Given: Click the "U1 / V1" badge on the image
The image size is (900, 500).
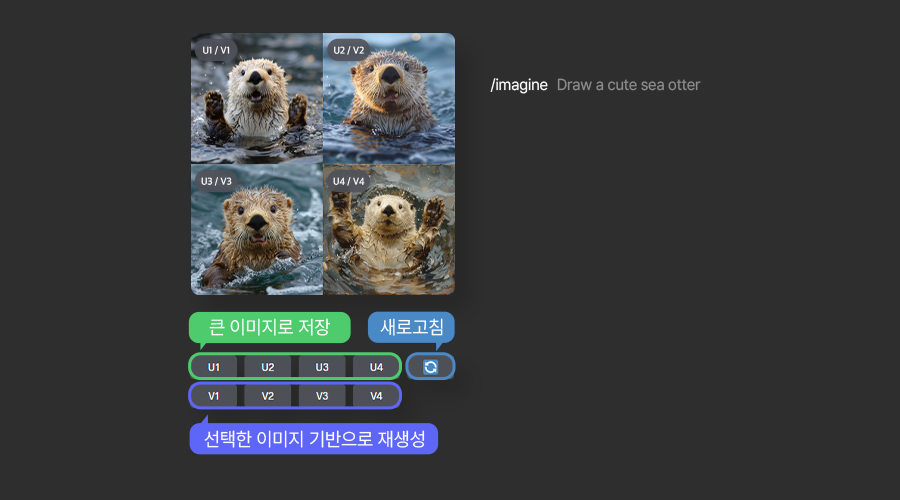Looking at the screenshot, I should 216,50.
